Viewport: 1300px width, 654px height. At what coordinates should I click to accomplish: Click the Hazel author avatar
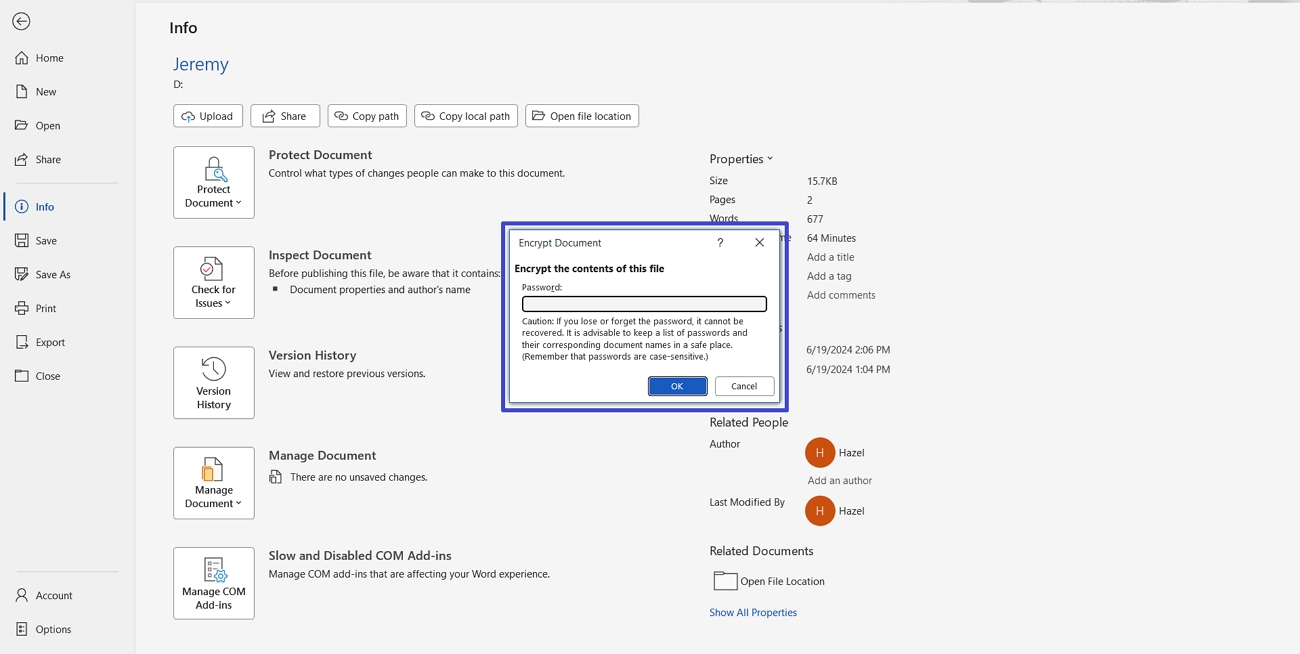[x=820, y=453]
